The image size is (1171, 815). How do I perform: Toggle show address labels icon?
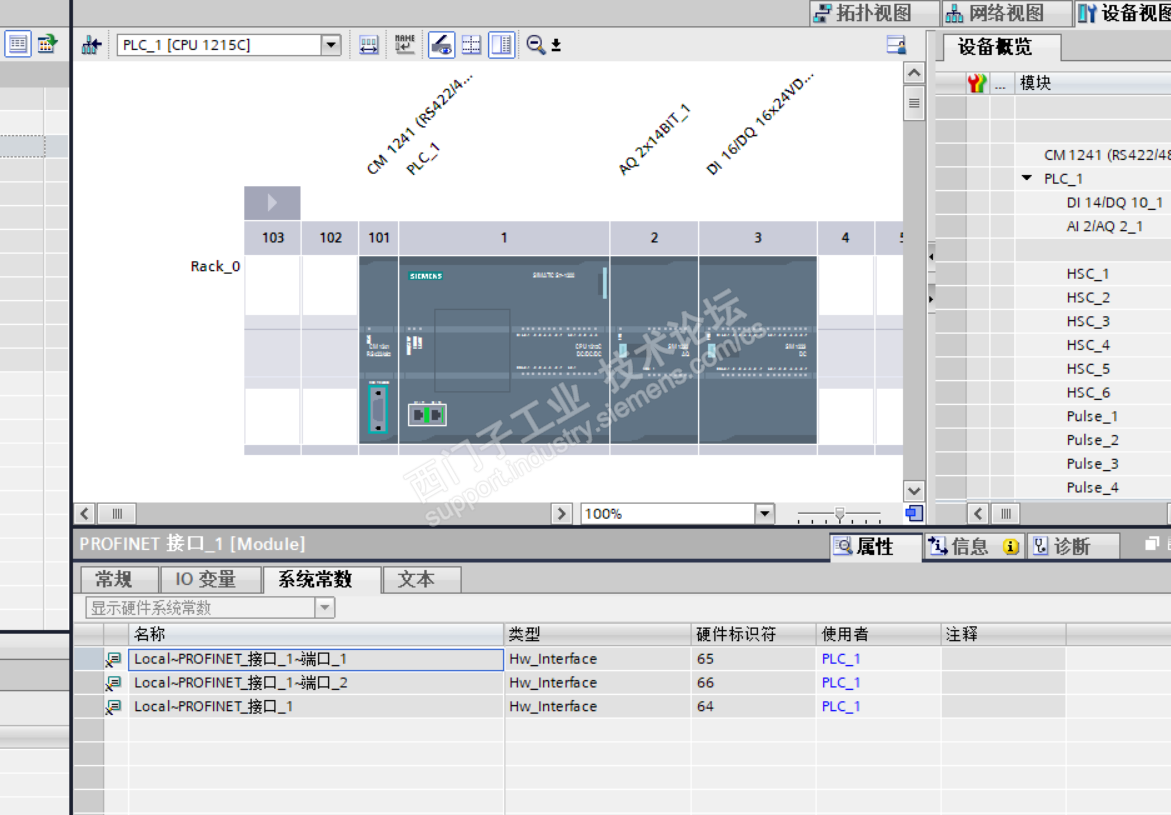coord(369,45)
